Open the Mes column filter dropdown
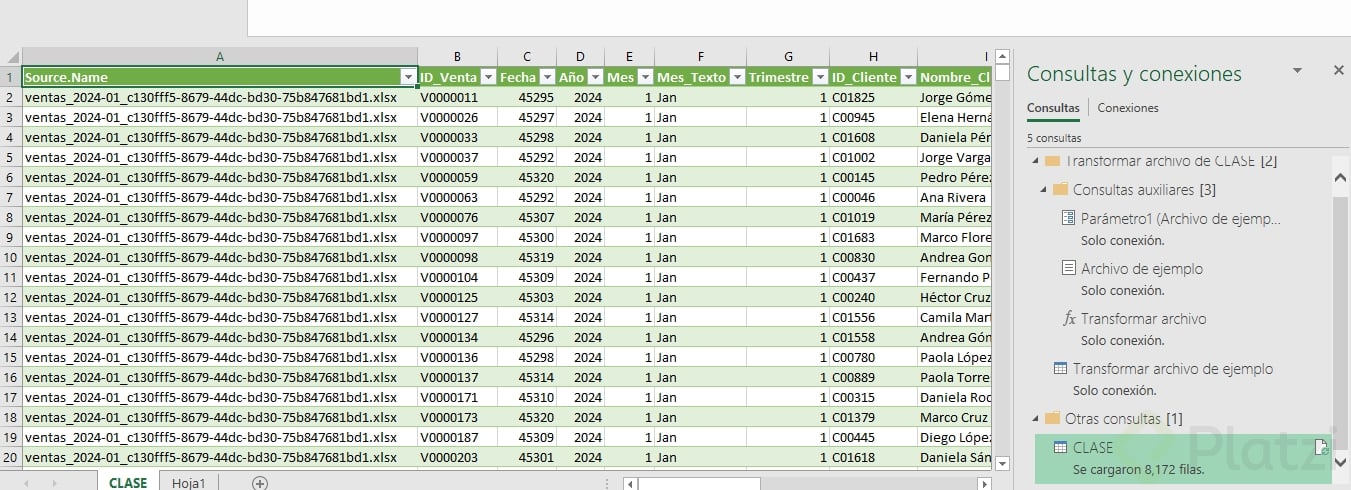This screenshot has height=490, width=1351. 645,77
